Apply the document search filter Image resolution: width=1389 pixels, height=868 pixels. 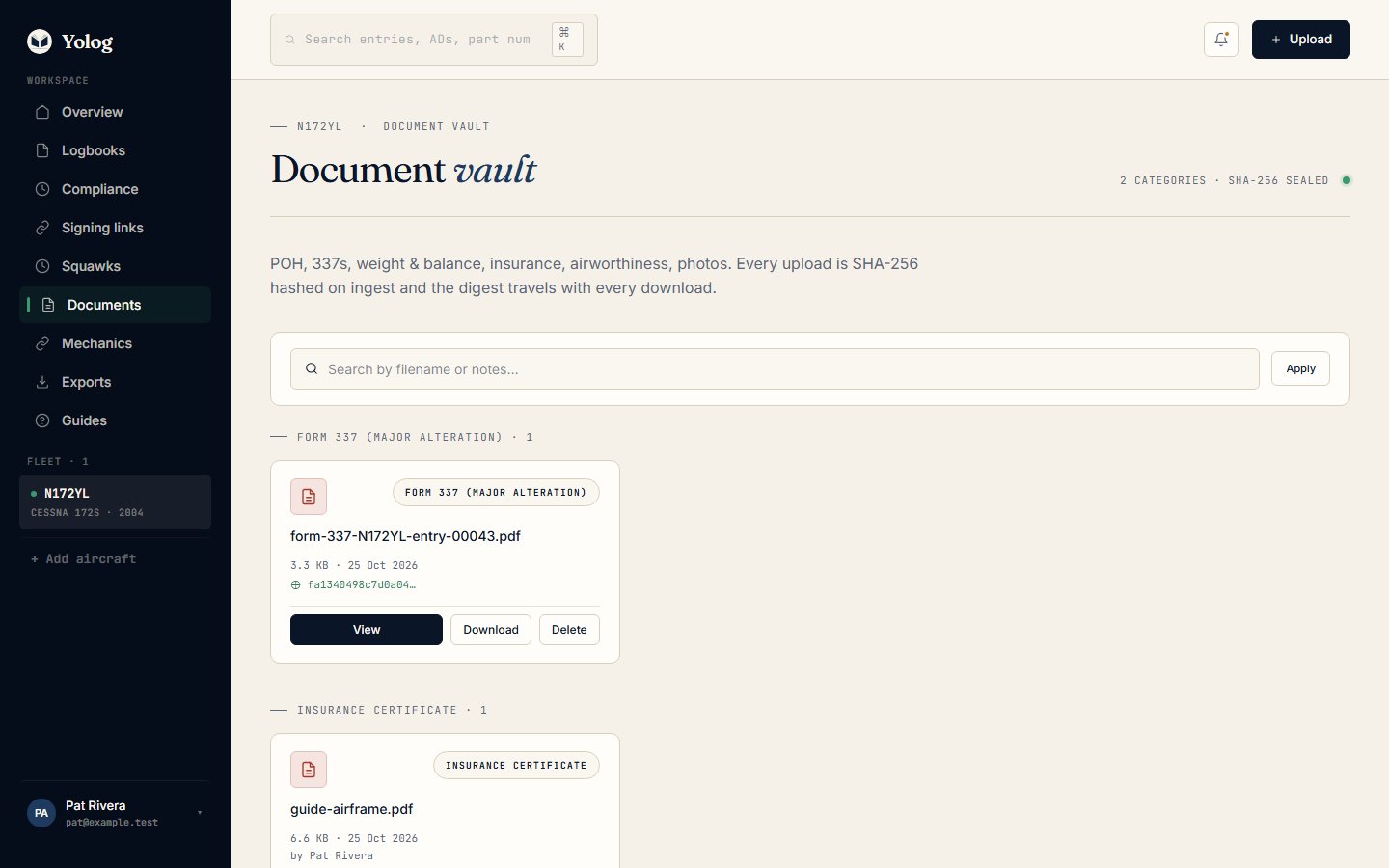(x=1300, y=368)
